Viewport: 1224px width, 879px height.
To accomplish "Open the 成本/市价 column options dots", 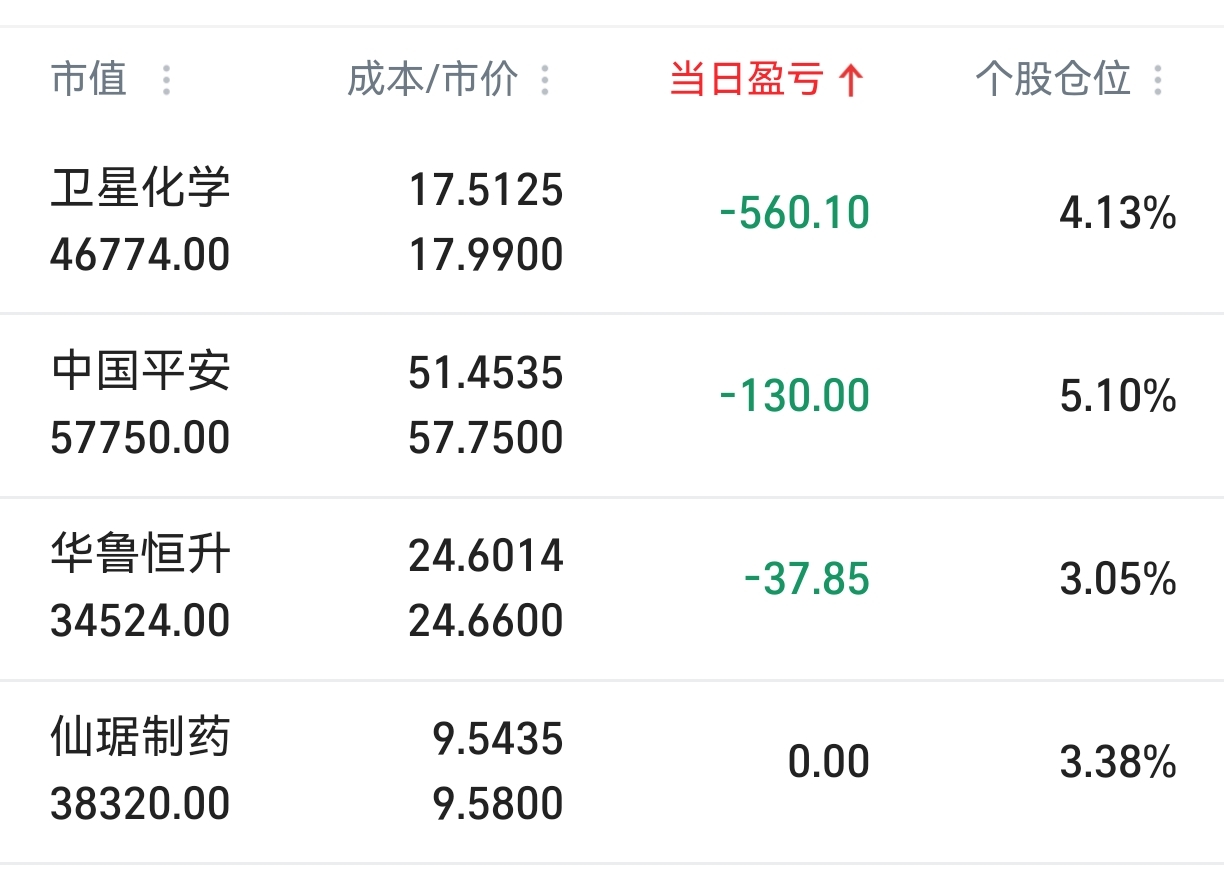I will pyautogui.click(x=545, y=80).
